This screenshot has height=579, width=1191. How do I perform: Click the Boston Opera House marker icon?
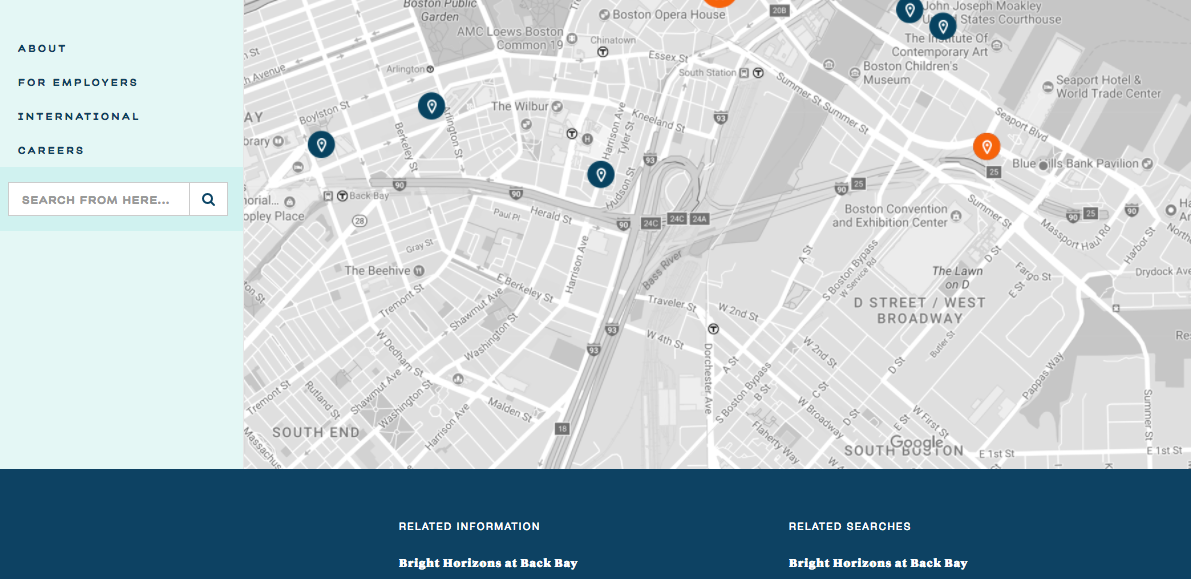[605, 14]
